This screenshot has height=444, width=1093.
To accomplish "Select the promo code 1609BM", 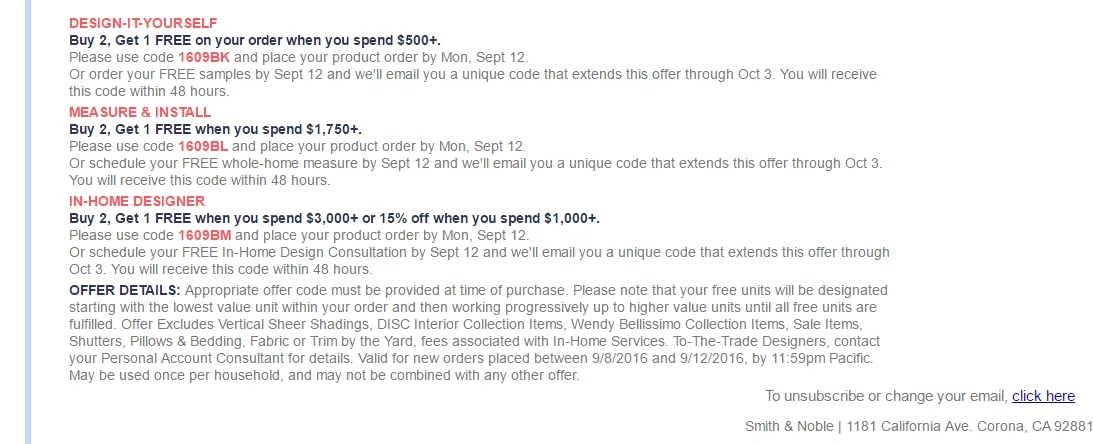I will click(x=204, y=236).
